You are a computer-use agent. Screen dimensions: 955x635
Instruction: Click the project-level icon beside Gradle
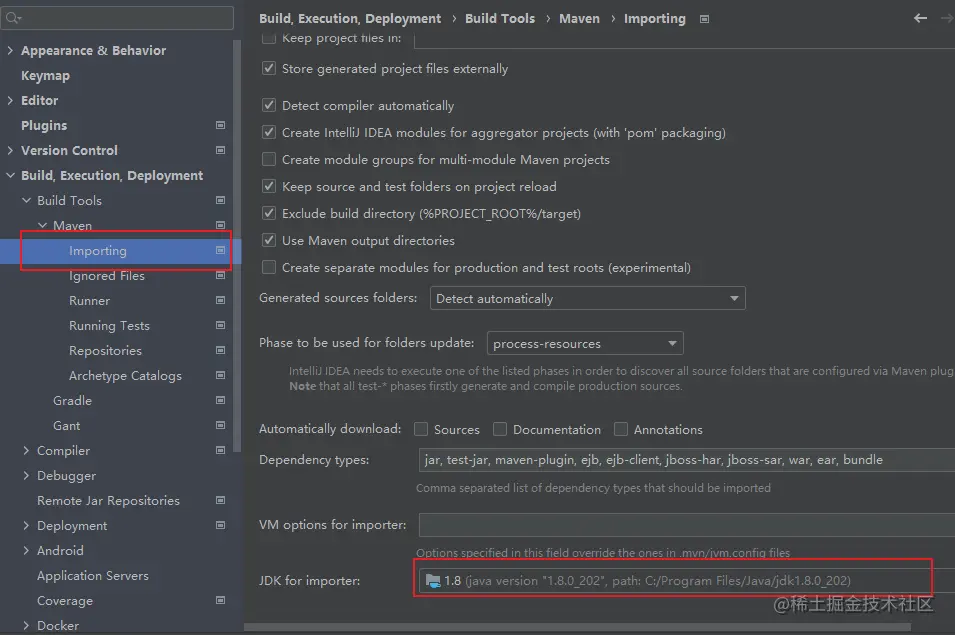pyautogui.click(x=220, y=400)
